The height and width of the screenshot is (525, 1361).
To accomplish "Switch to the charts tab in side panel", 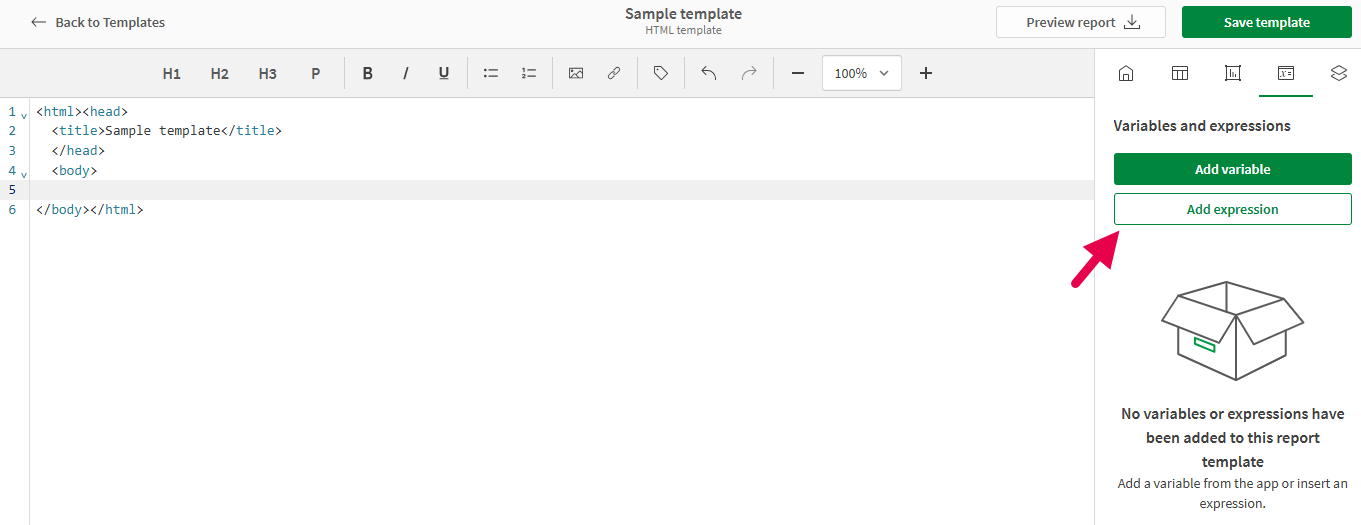I will coord(1233,73).
